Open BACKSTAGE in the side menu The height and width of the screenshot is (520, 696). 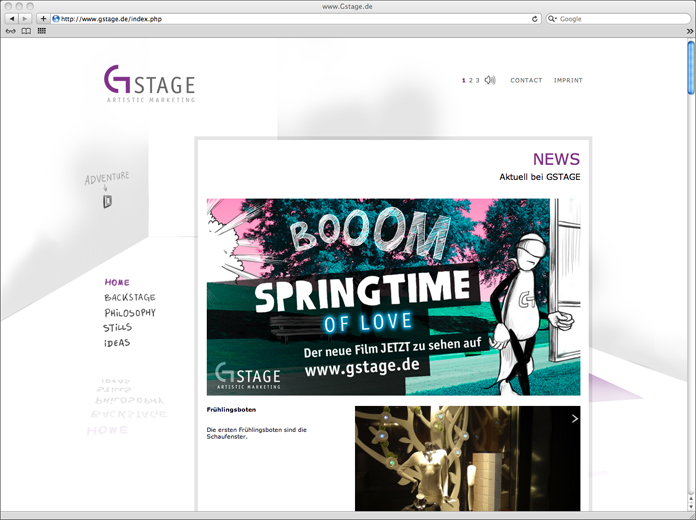click(x=130, y=298)
